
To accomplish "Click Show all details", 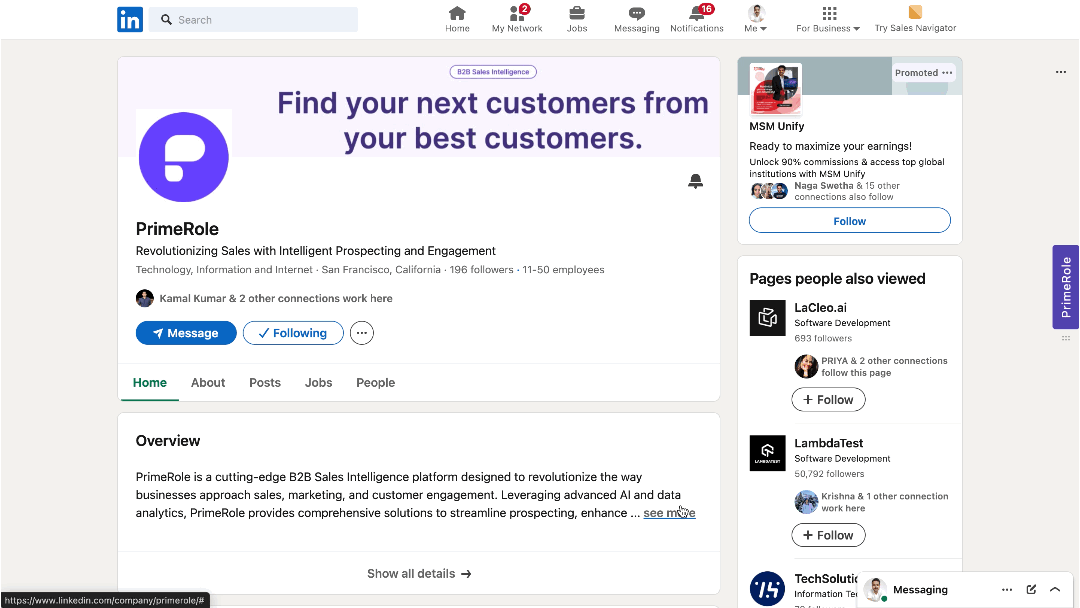I will 419,574.
